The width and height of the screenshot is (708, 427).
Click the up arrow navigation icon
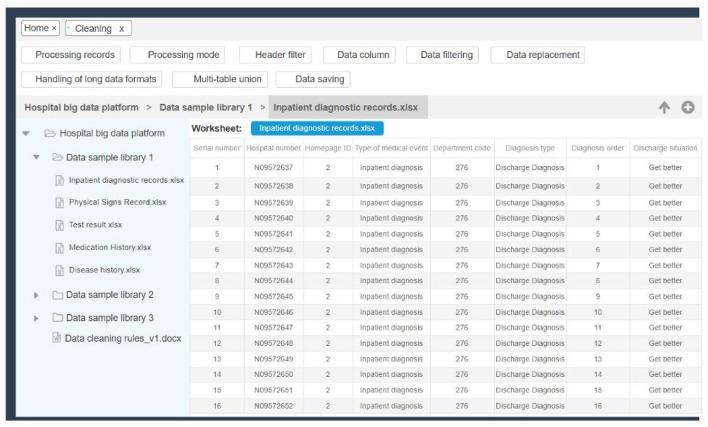(x=664, y=107)
